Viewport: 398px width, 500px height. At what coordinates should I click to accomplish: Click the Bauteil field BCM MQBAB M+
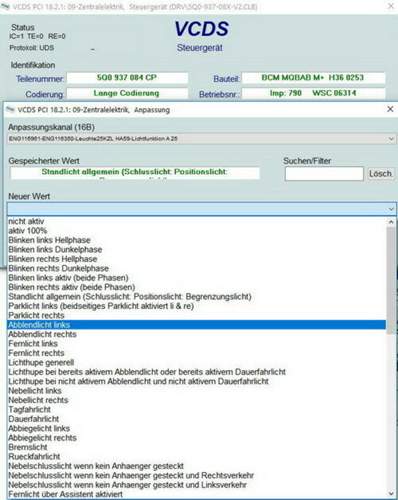pyautogui.click(x=313, y=78)
